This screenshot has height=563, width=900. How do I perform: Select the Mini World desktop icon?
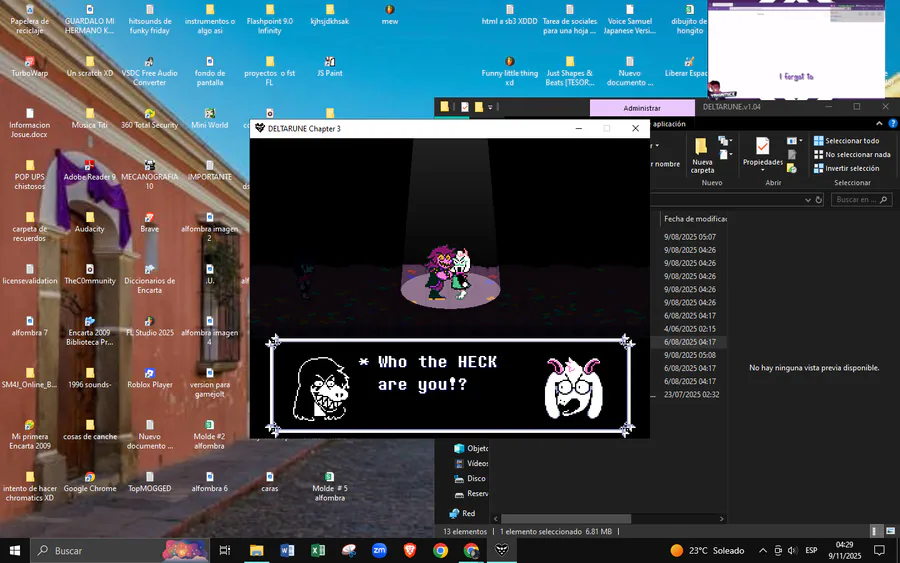[x=210, y=118]
